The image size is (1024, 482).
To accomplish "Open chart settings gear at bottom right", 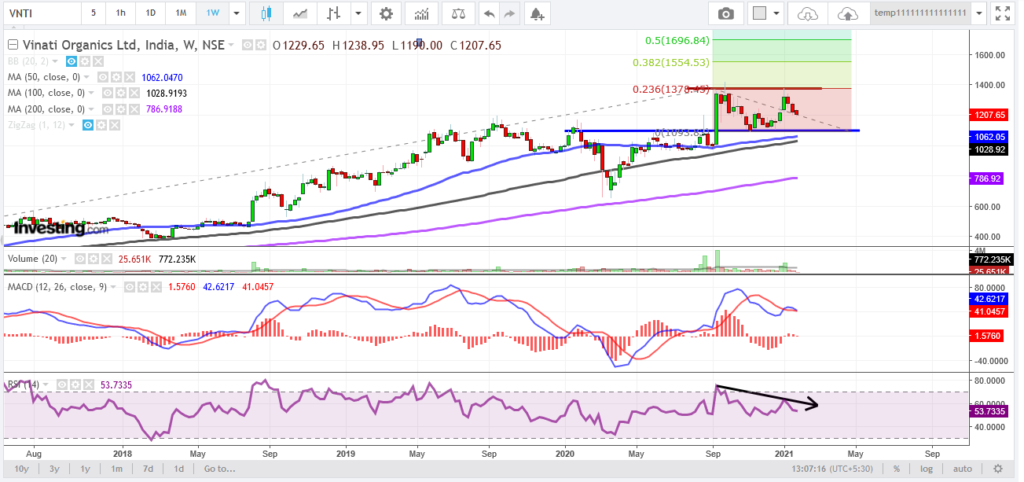I will [998, 468].
